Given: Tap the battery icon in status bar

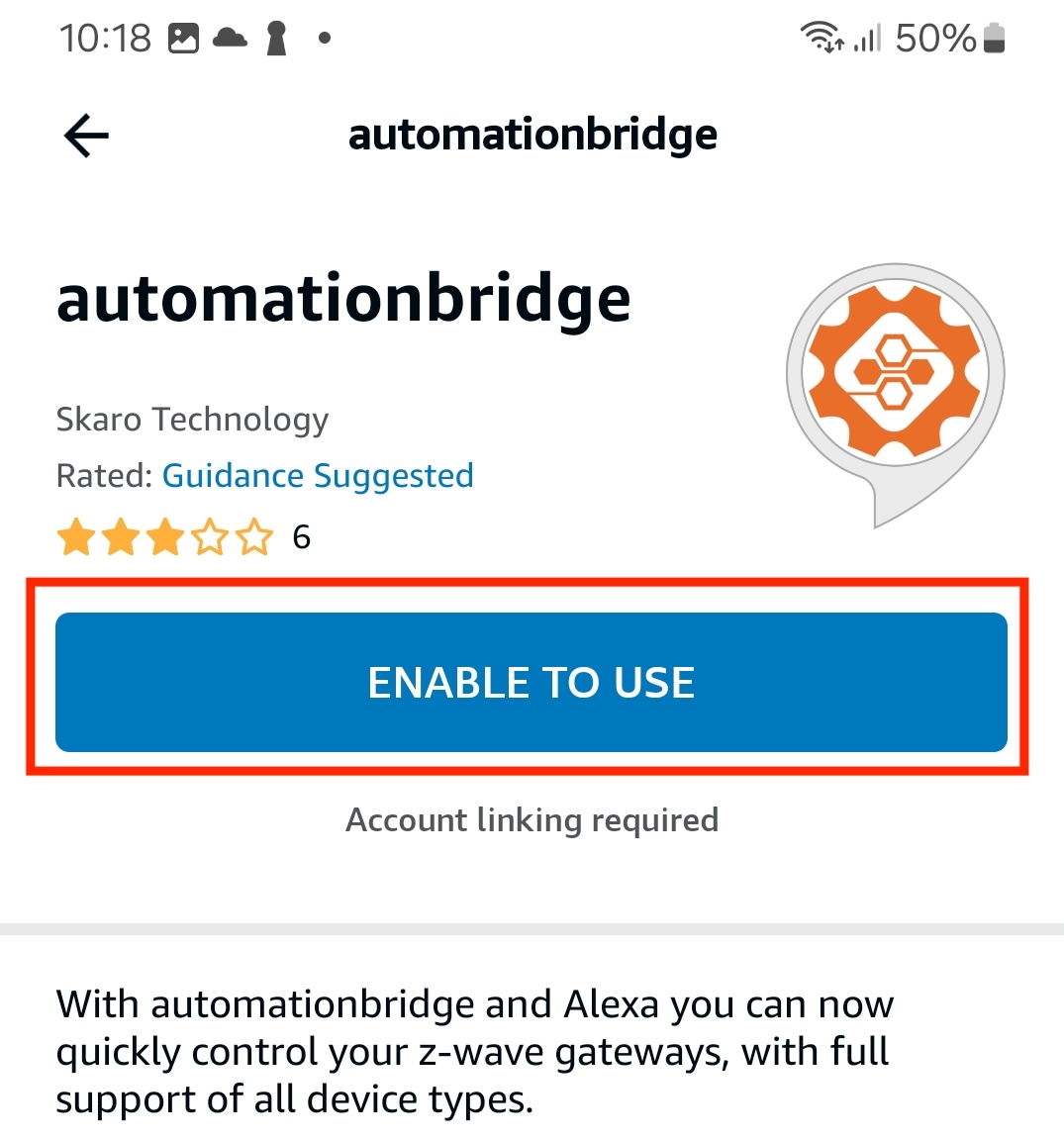Looking at the screenshot, I should coord(995,39).
